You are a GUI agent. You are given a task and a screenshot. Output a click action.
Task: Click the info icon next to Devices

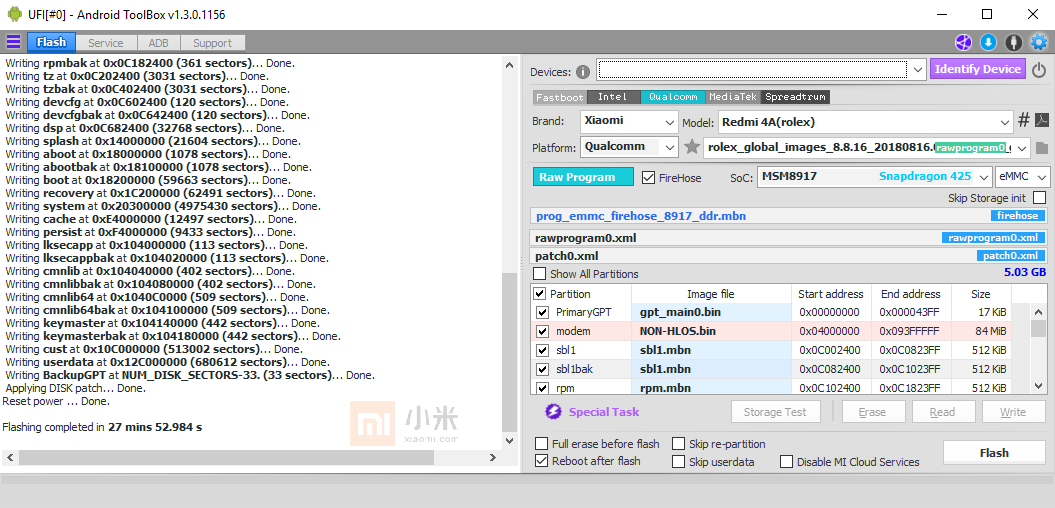point(583,71)
